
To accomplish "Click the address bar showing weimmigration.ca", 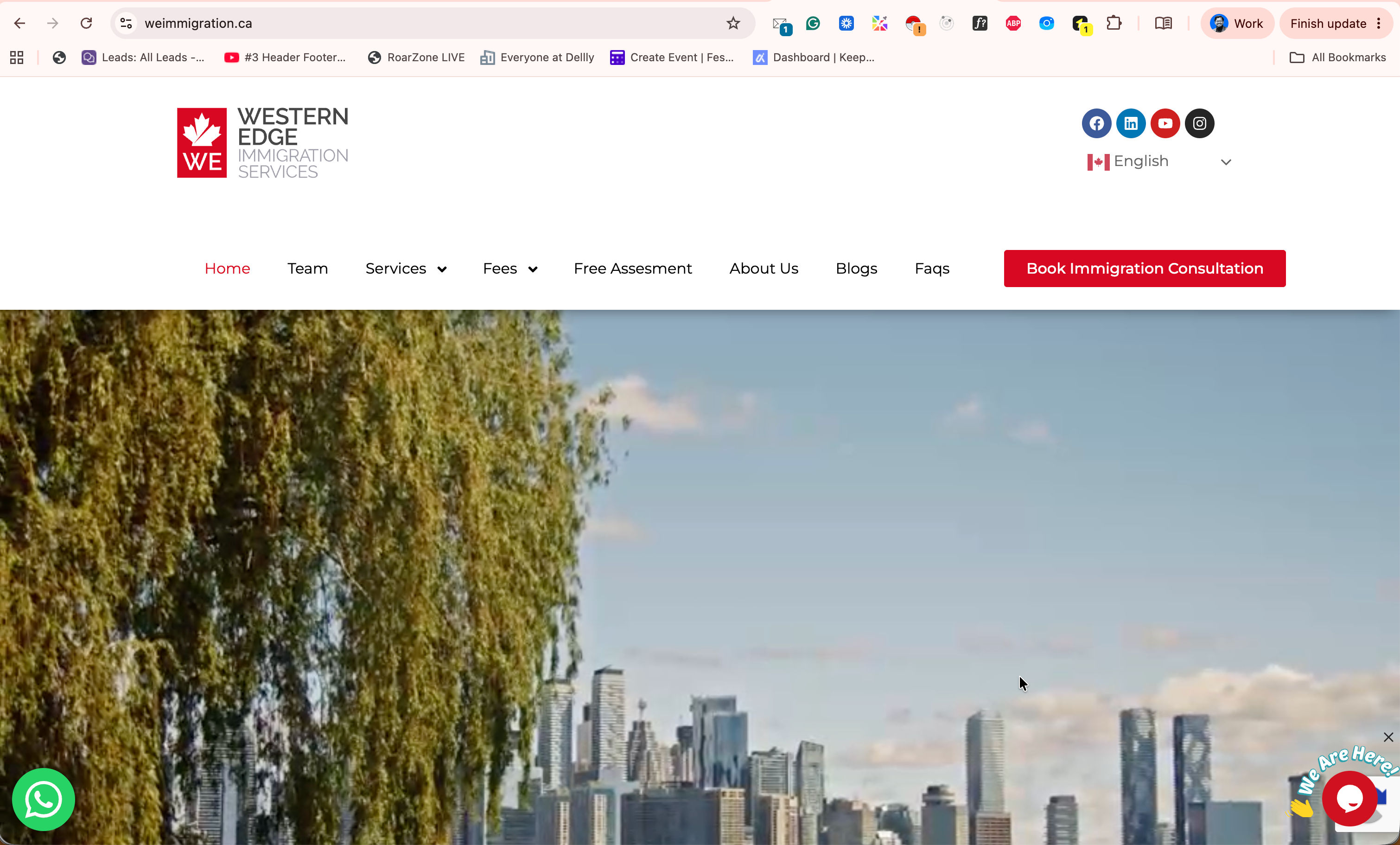I will pos(420,23).
